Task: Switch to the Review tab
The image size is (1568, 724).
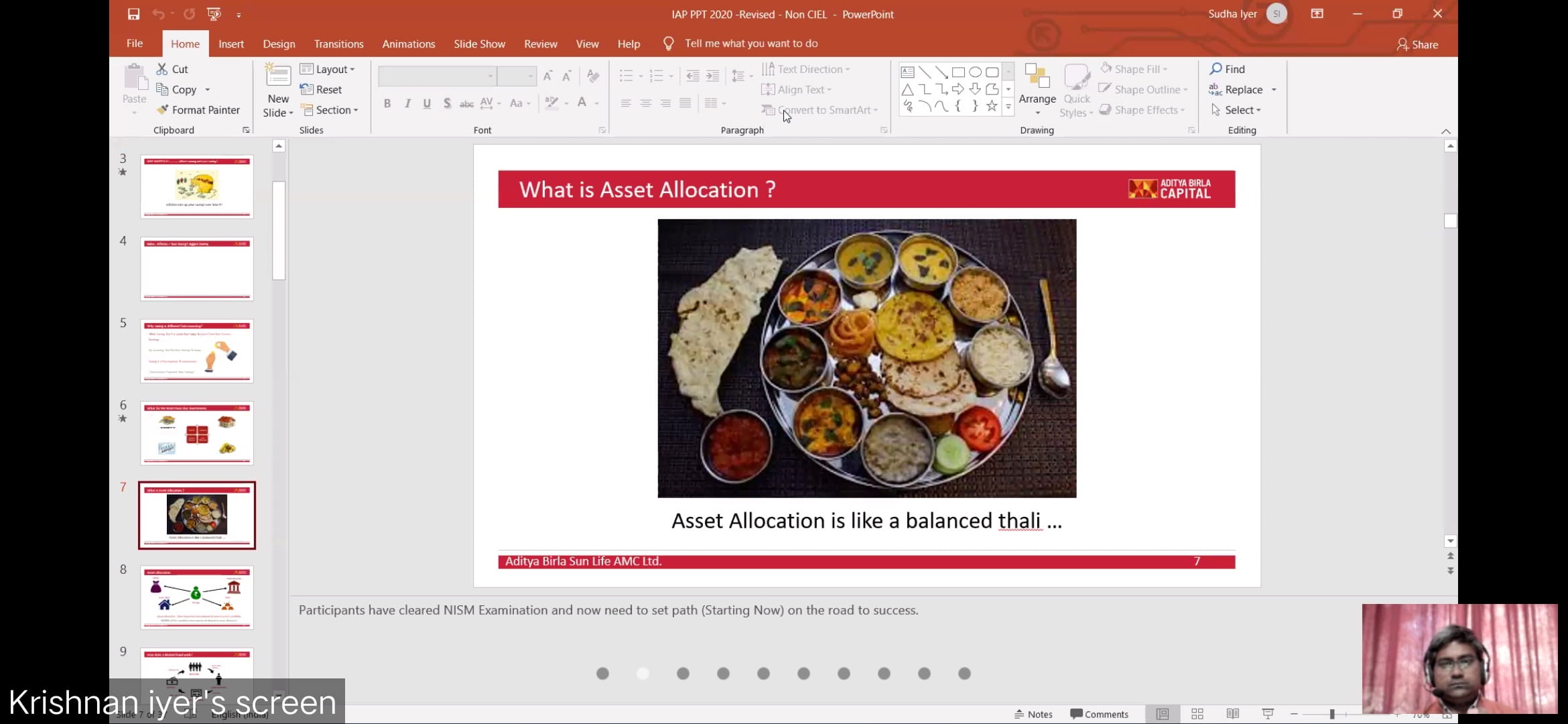Action: coord(541,44)
